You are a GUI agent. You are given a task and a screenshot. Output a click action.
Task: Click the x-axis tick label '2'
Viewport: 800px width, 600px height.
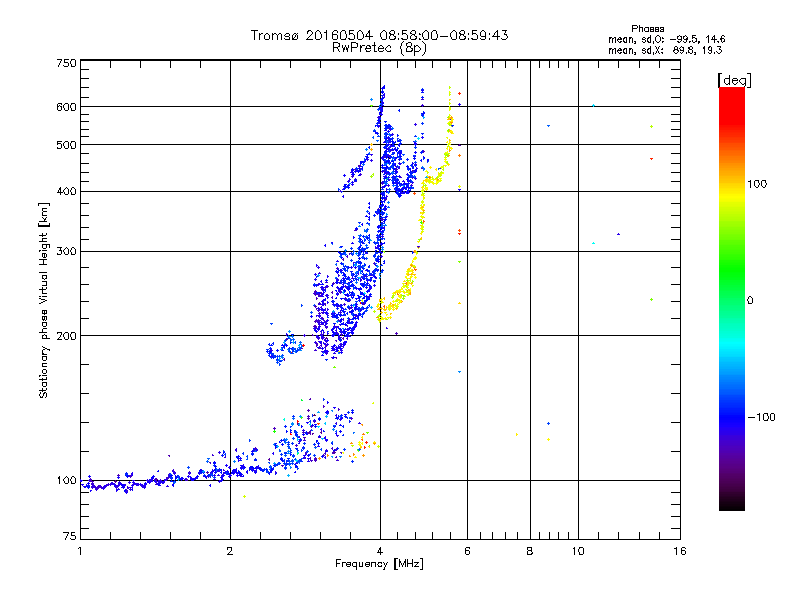[x=230, y=551]
